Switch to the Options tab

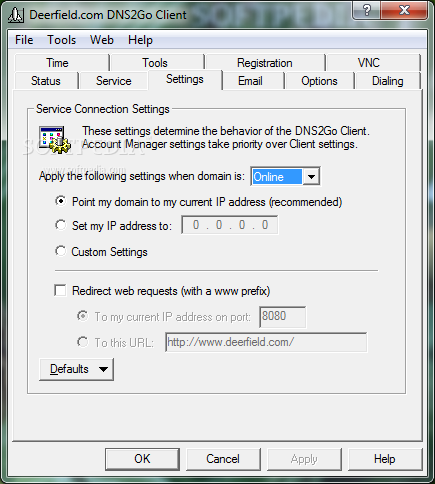(319, 81)
